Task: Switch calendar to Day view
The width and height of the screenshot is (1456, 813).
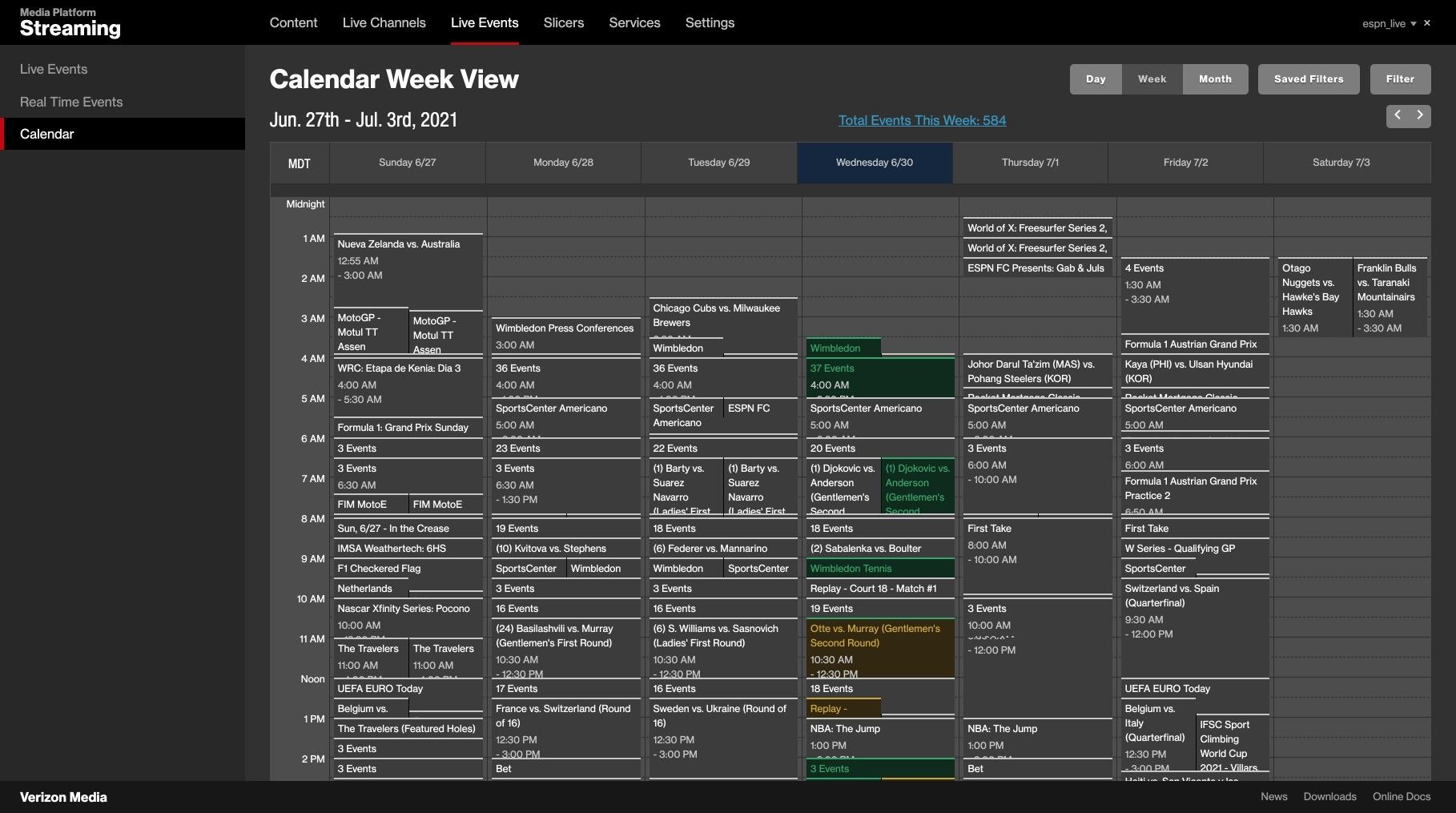Action: (x=1096, y=79)
